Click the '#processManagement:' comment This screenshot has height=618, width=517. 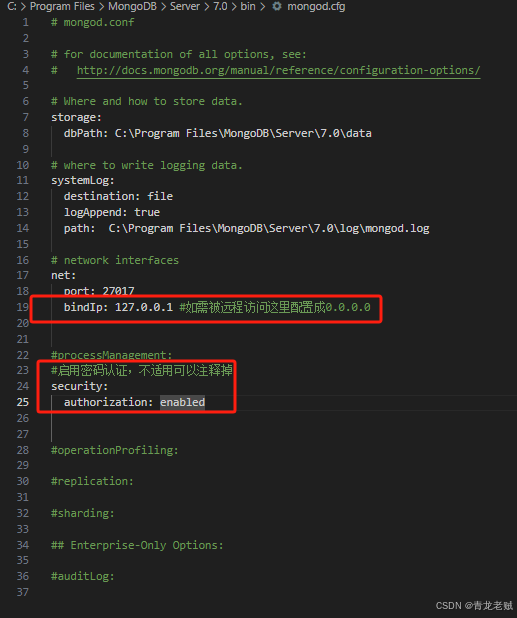112,355
